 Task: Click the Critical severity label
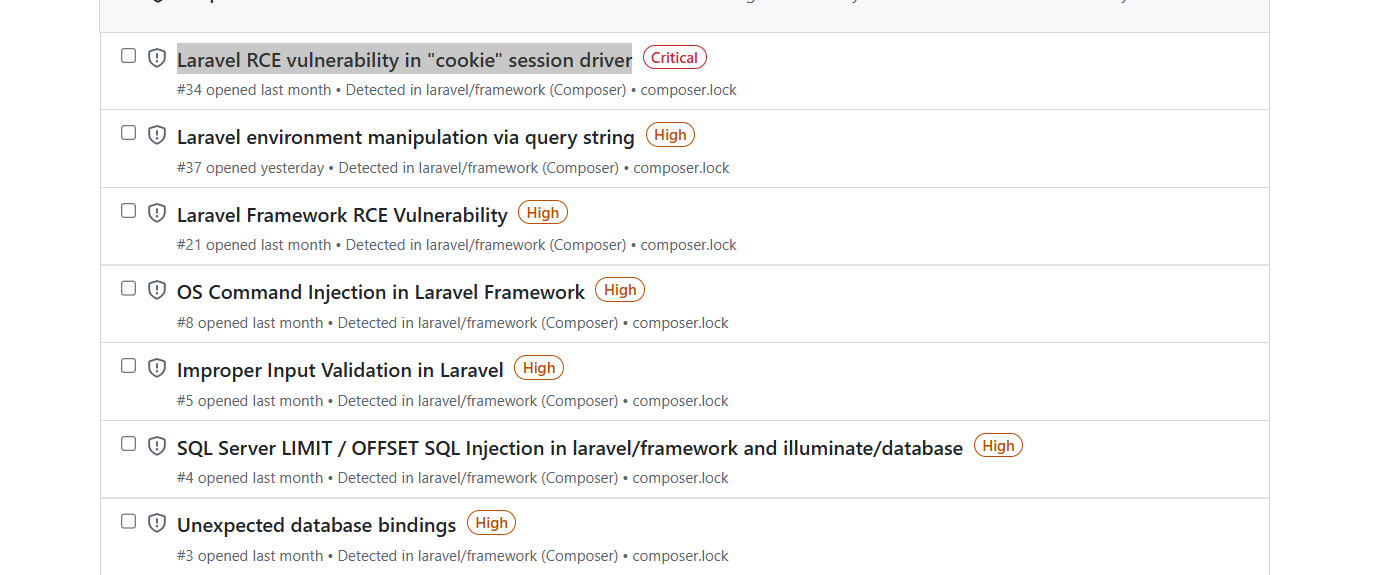click(675, 58)
